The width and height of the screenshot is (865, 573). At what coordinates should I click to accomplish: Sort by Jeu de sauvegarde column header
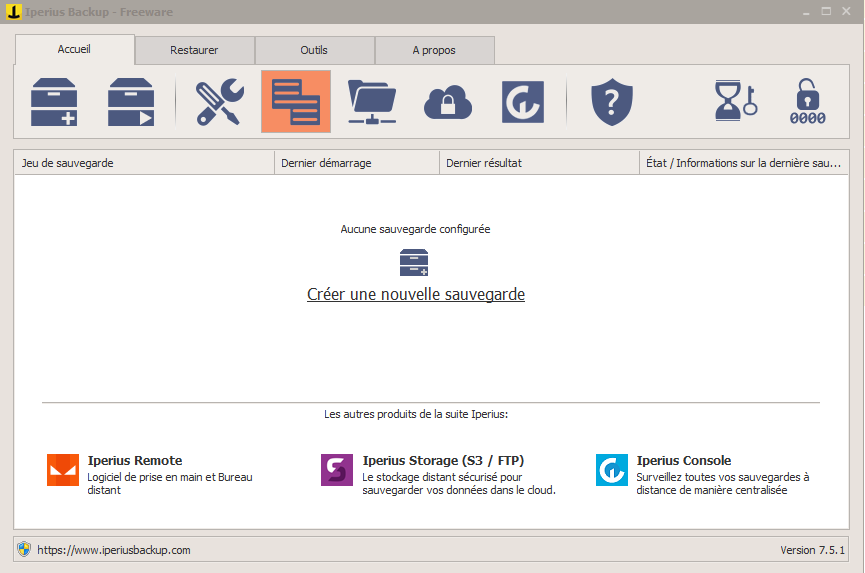(145, 163)
